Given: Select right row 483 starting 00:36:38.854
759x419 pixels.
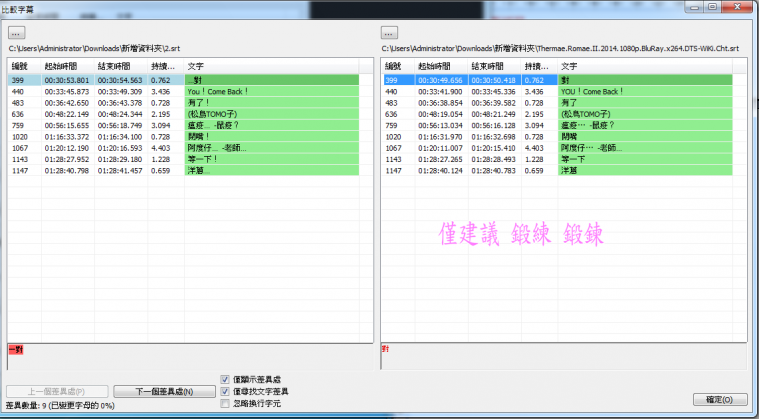Looking at the screenshot, I should click(557, 103).
